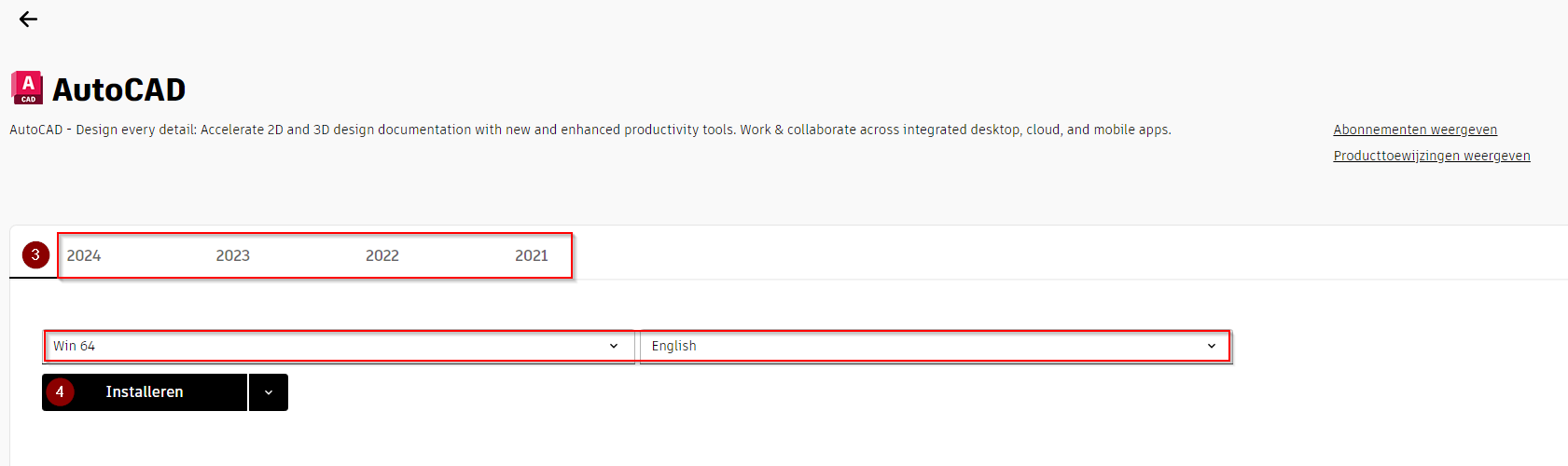Expand the install options arrow button
Screen dimensions: 1568x466
pos(269,392)
